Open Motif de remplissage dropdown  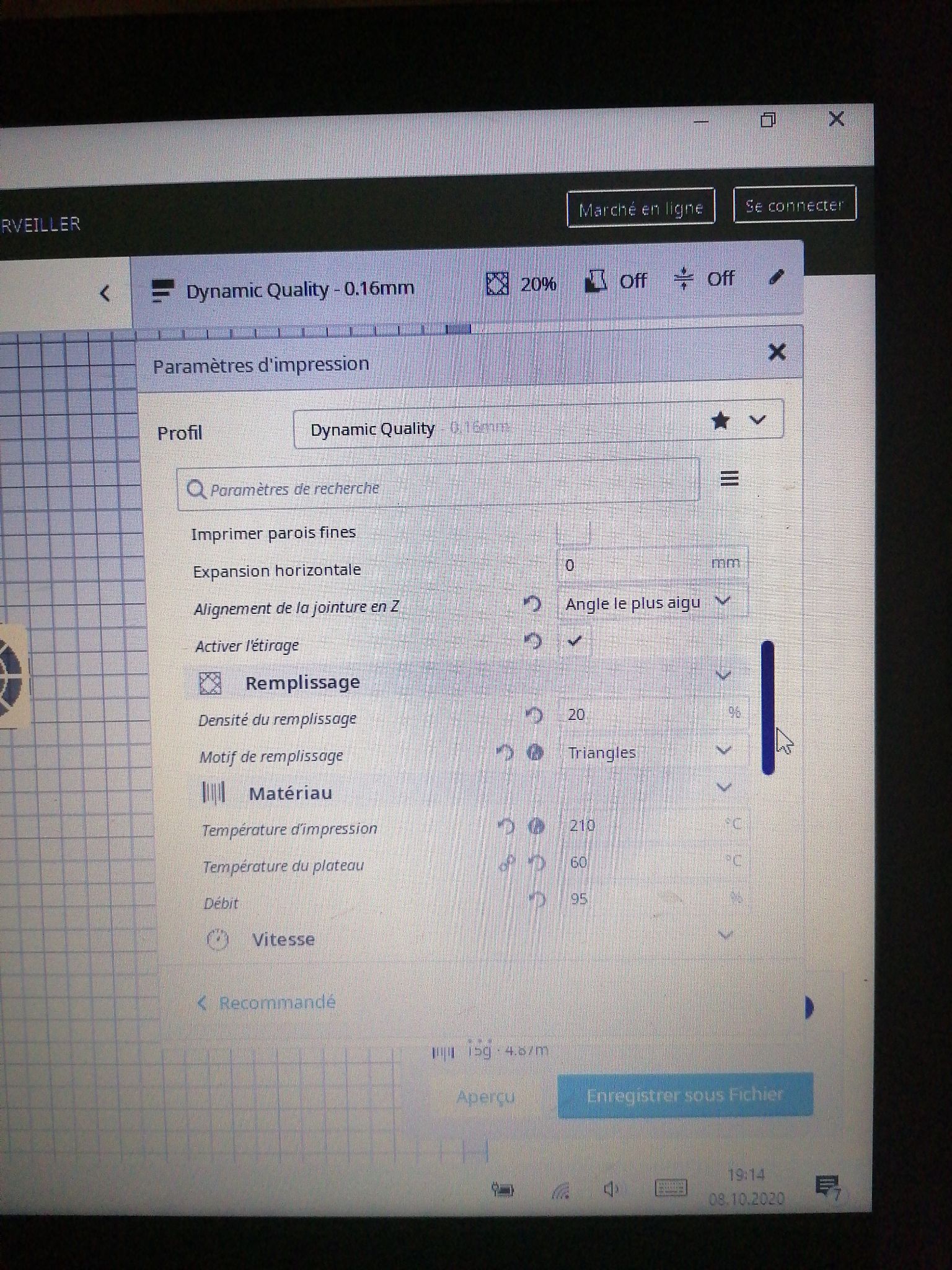pyautogui.click(x=656, y=752)
